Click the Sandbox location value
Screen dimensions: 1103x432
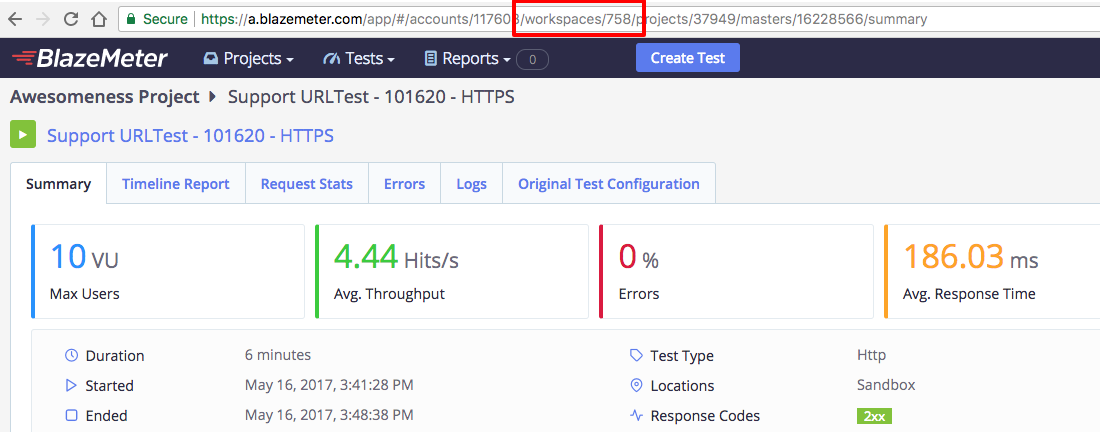point(886,385)
